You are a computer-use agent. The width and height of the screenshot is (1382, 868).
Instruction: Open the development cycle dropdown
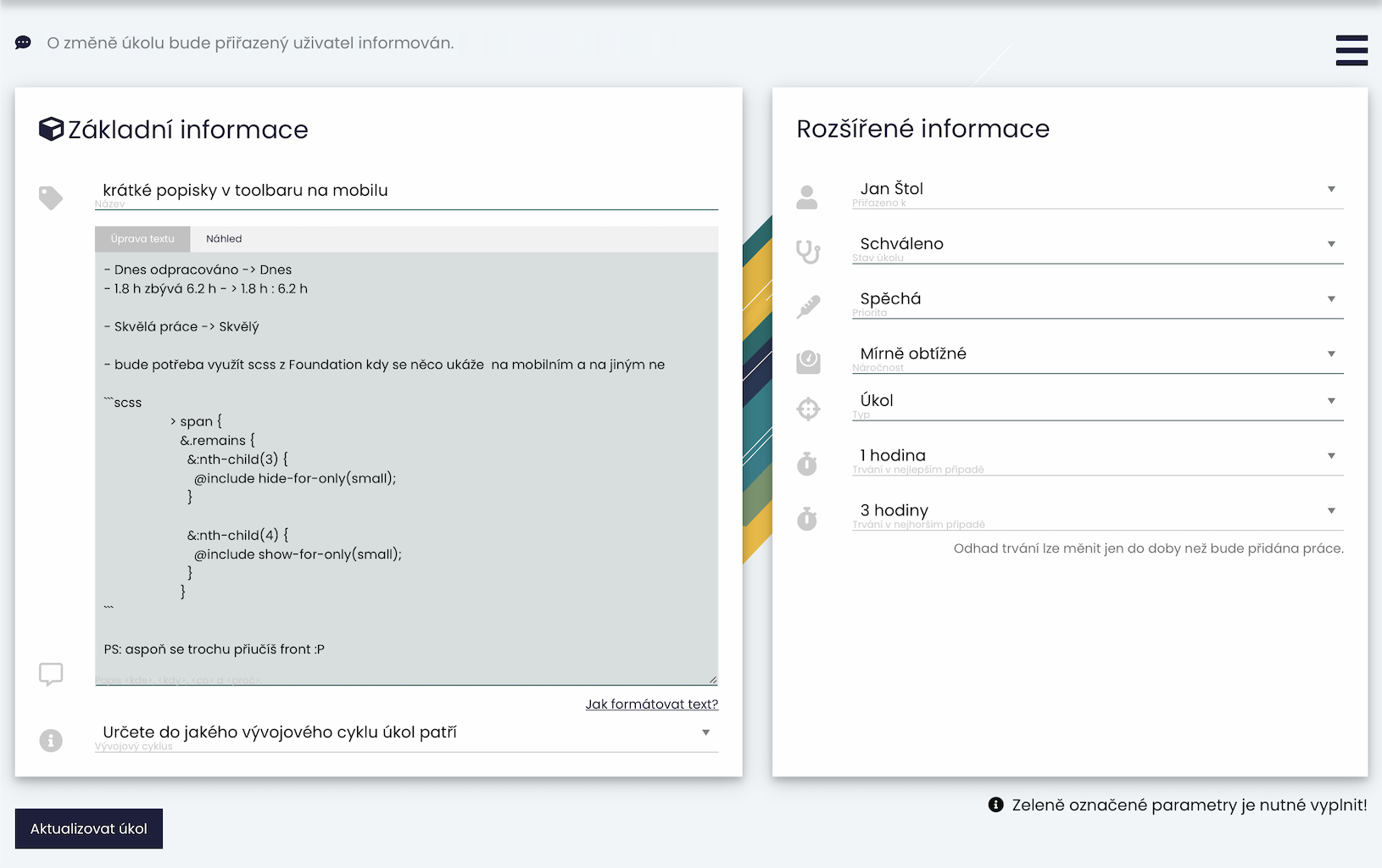[x=406, y=733]
